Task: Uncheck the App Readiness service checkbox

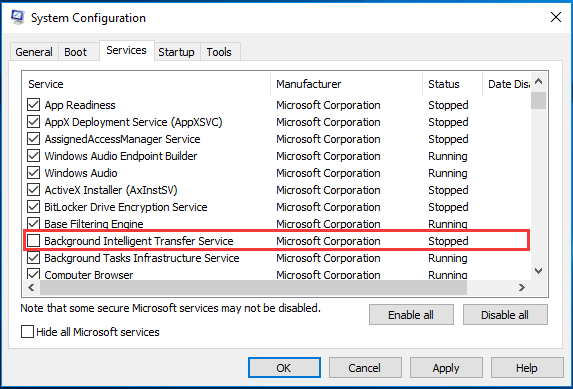Action: (x=33, y=105)
